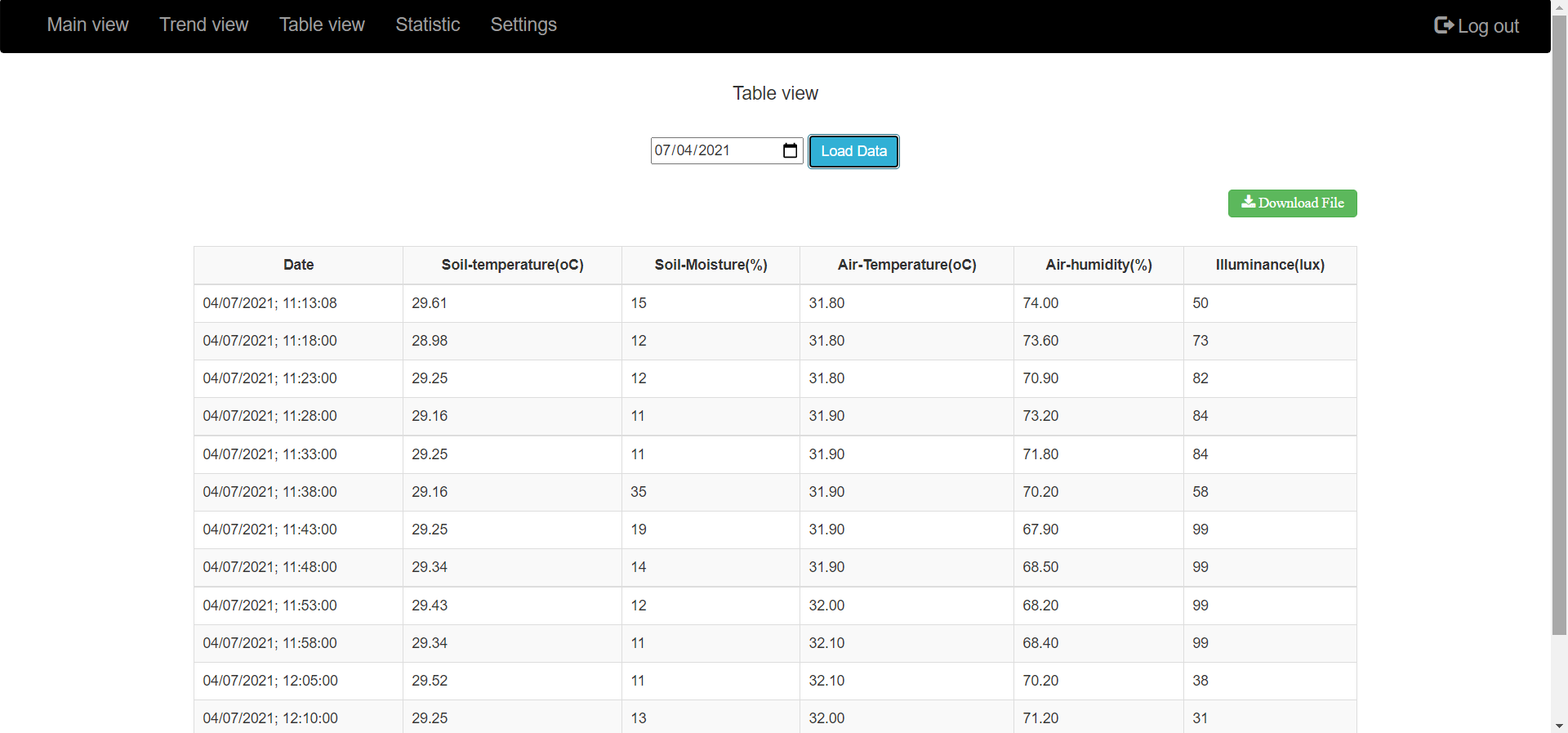Screen dimensions: 1568x733
Task: Click air humidity value 68.20
Action: pyautogui.click(x=1040, y=606)
